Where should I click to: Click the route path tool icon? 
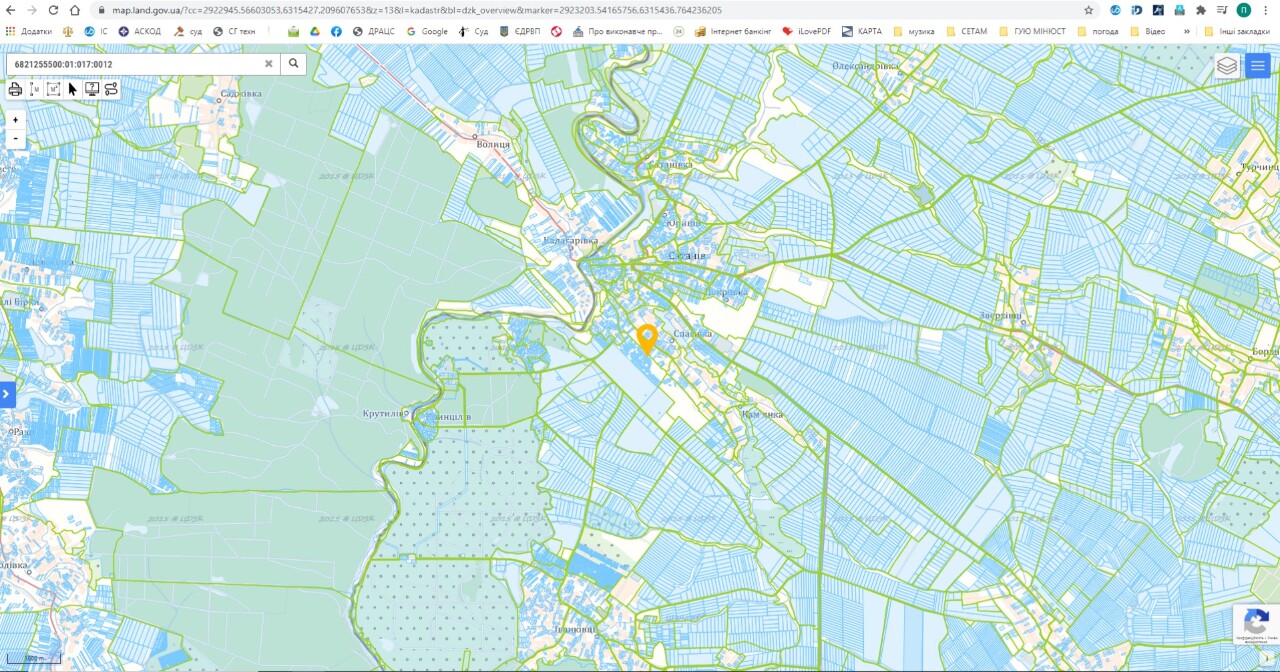(x=111, y=89)
